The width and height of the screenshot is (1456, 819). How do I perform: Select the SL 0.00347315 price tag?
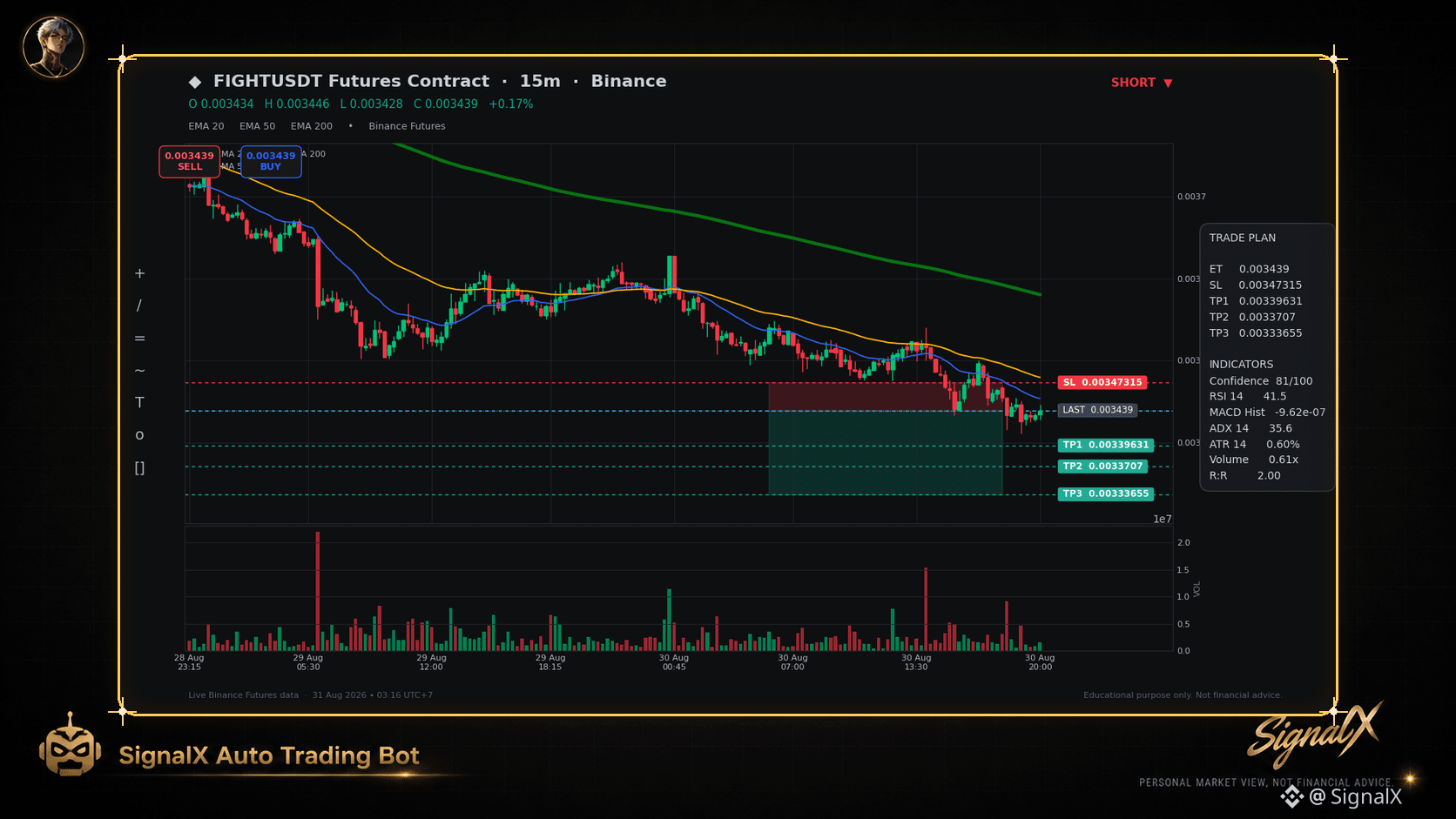click(x=1102, y=383)
